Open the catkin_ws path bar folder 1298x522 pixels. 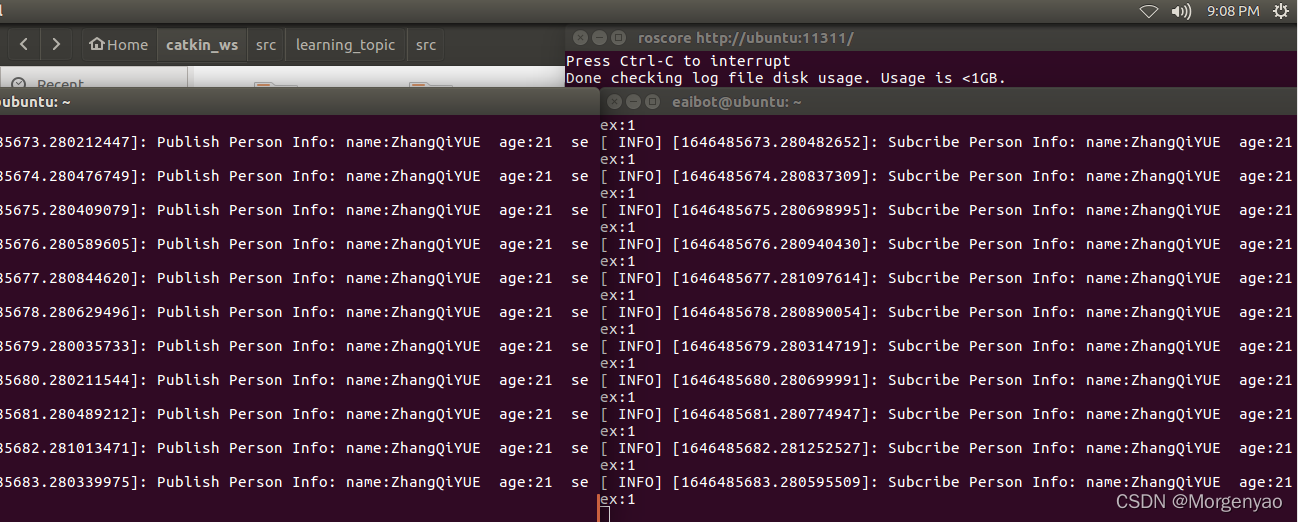(x=201, y=44)
